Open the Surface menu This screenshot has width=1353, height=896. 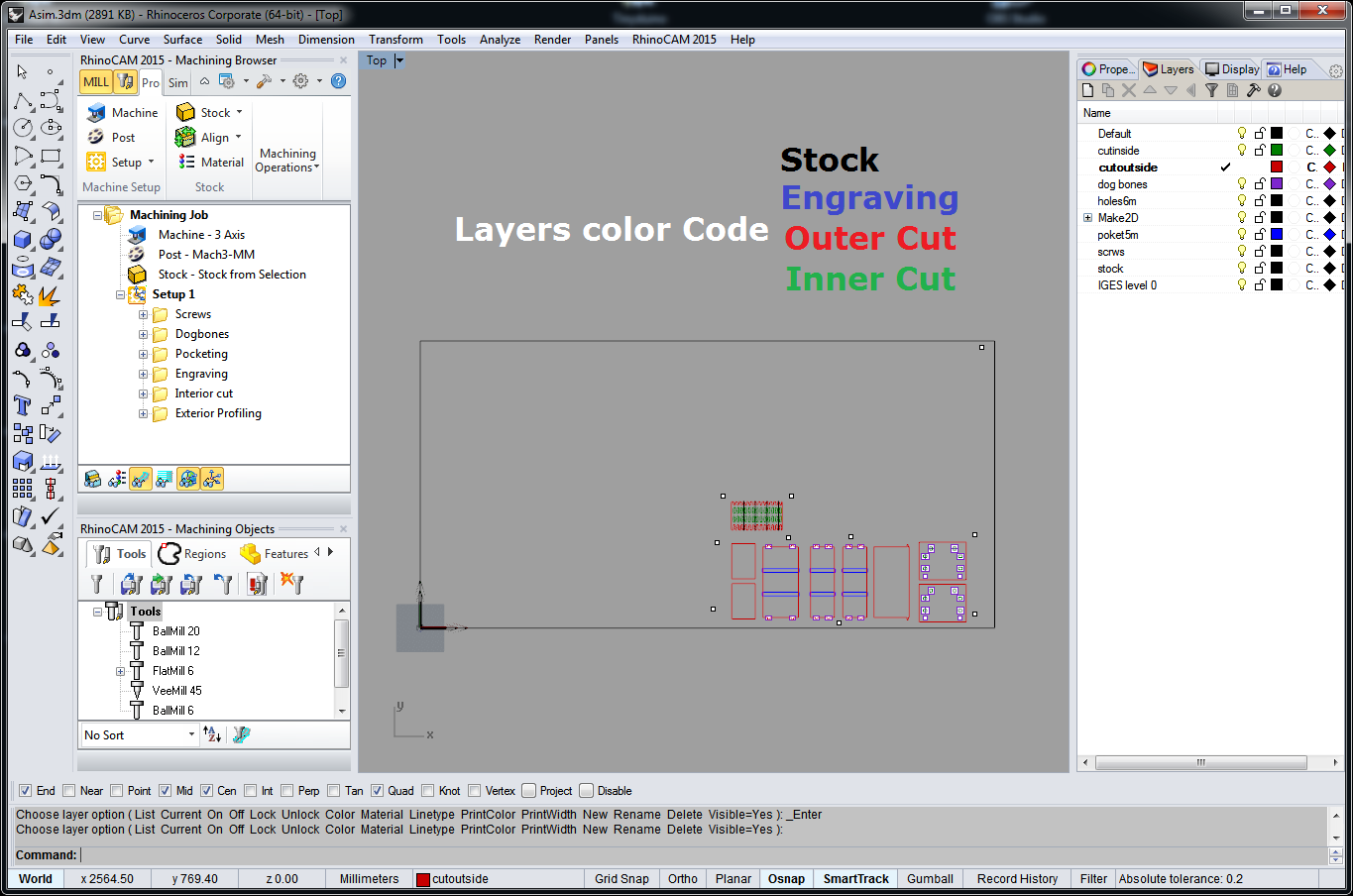182,40
